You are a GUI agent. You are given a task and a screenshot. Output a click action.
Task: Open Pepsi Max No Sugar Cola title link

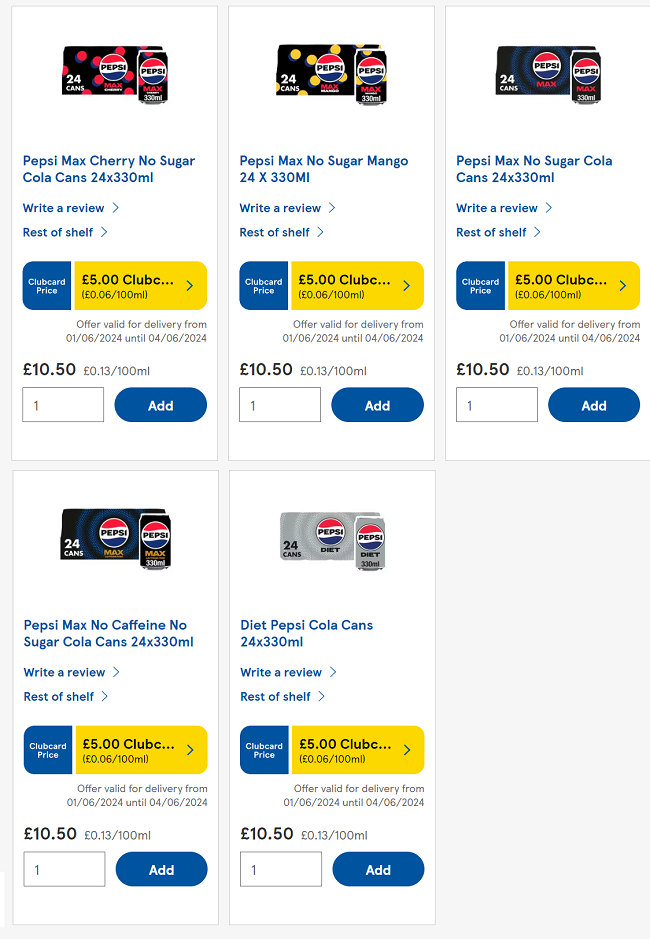point(534,169)
